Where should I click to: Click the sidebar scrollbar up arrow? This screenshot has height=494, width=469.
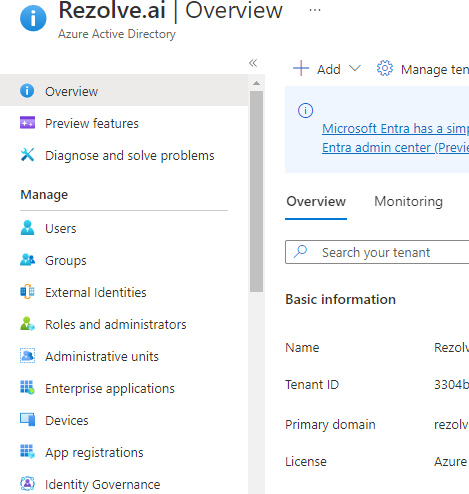click(256, 83)
